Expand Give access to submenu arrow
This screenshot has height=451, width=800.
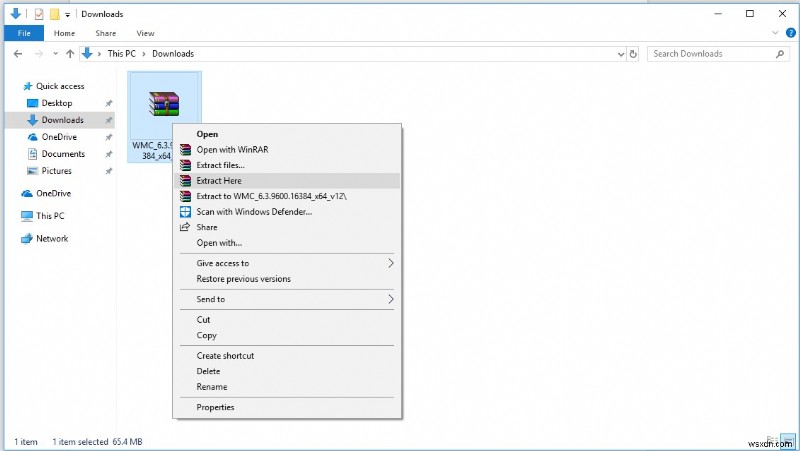click(391, 263)
